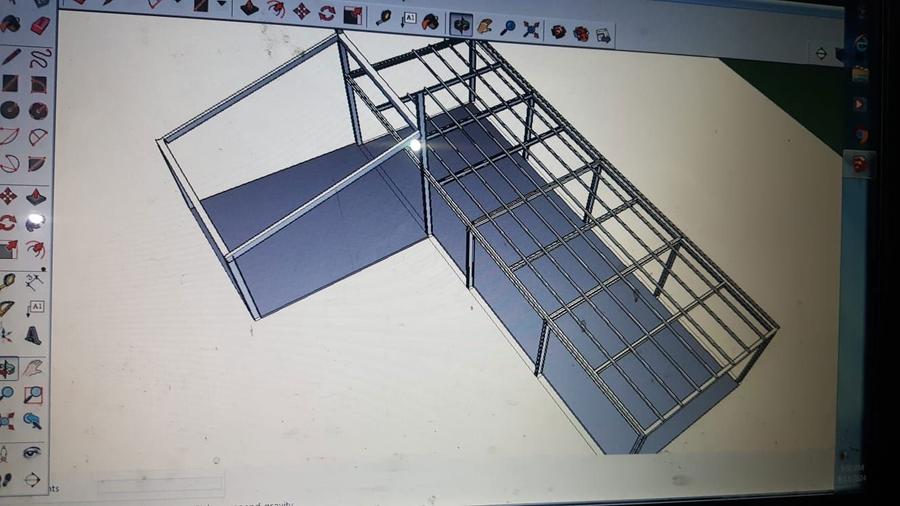
Task: Select the Push/Pull tool in left toolbar
Action: point(36,196)
